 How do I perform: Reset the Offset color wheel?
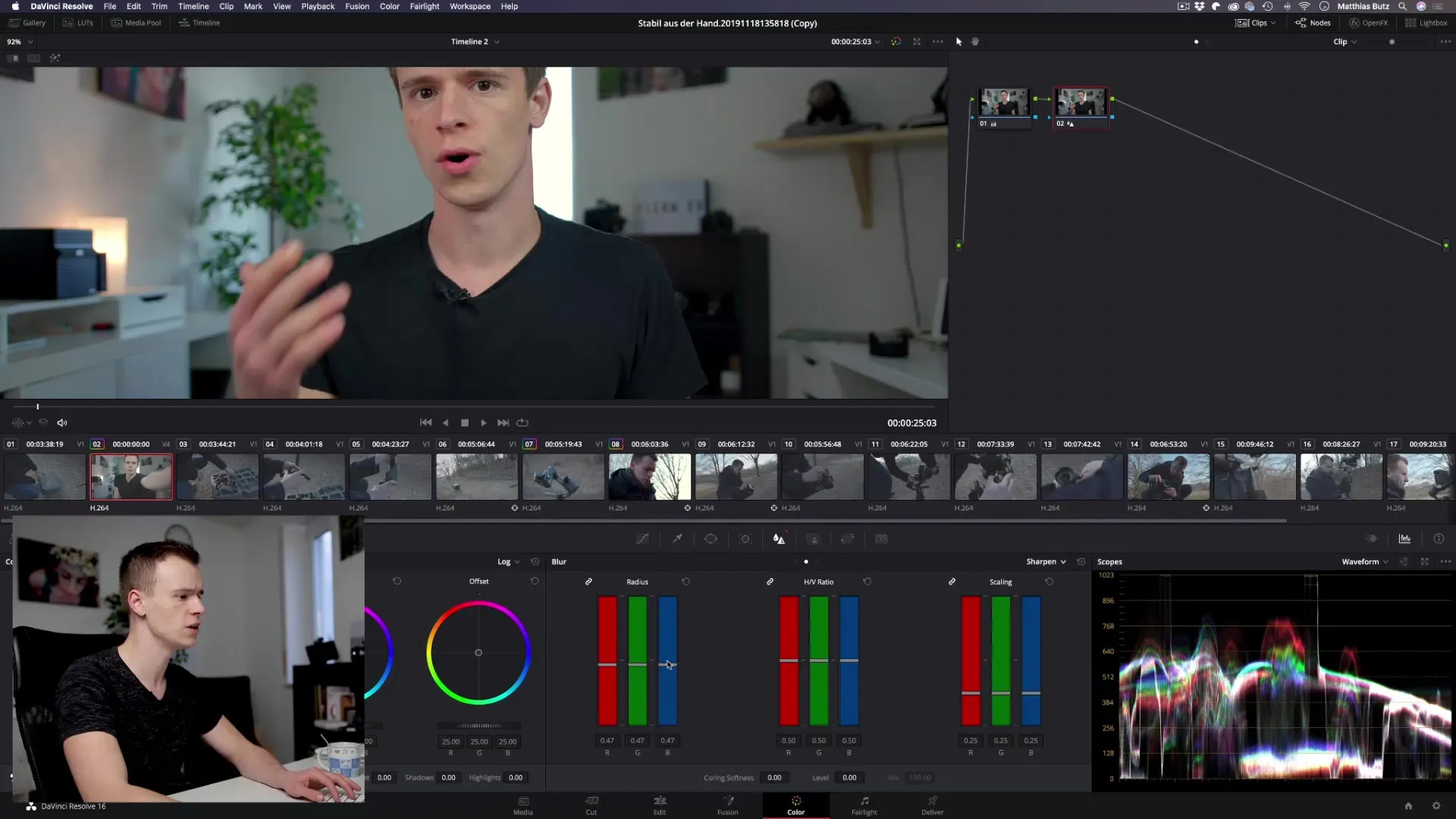pos(535,582)
